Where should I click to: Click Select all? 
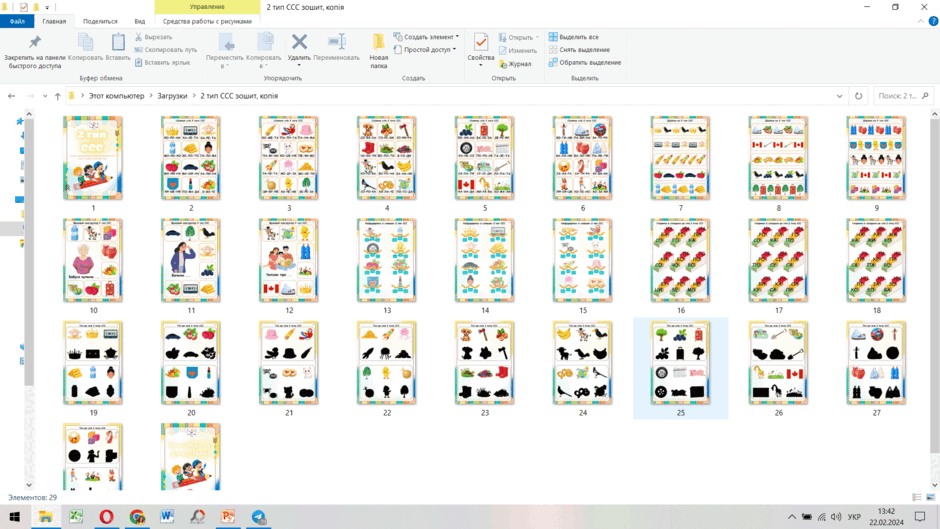(x=574, y=37)
